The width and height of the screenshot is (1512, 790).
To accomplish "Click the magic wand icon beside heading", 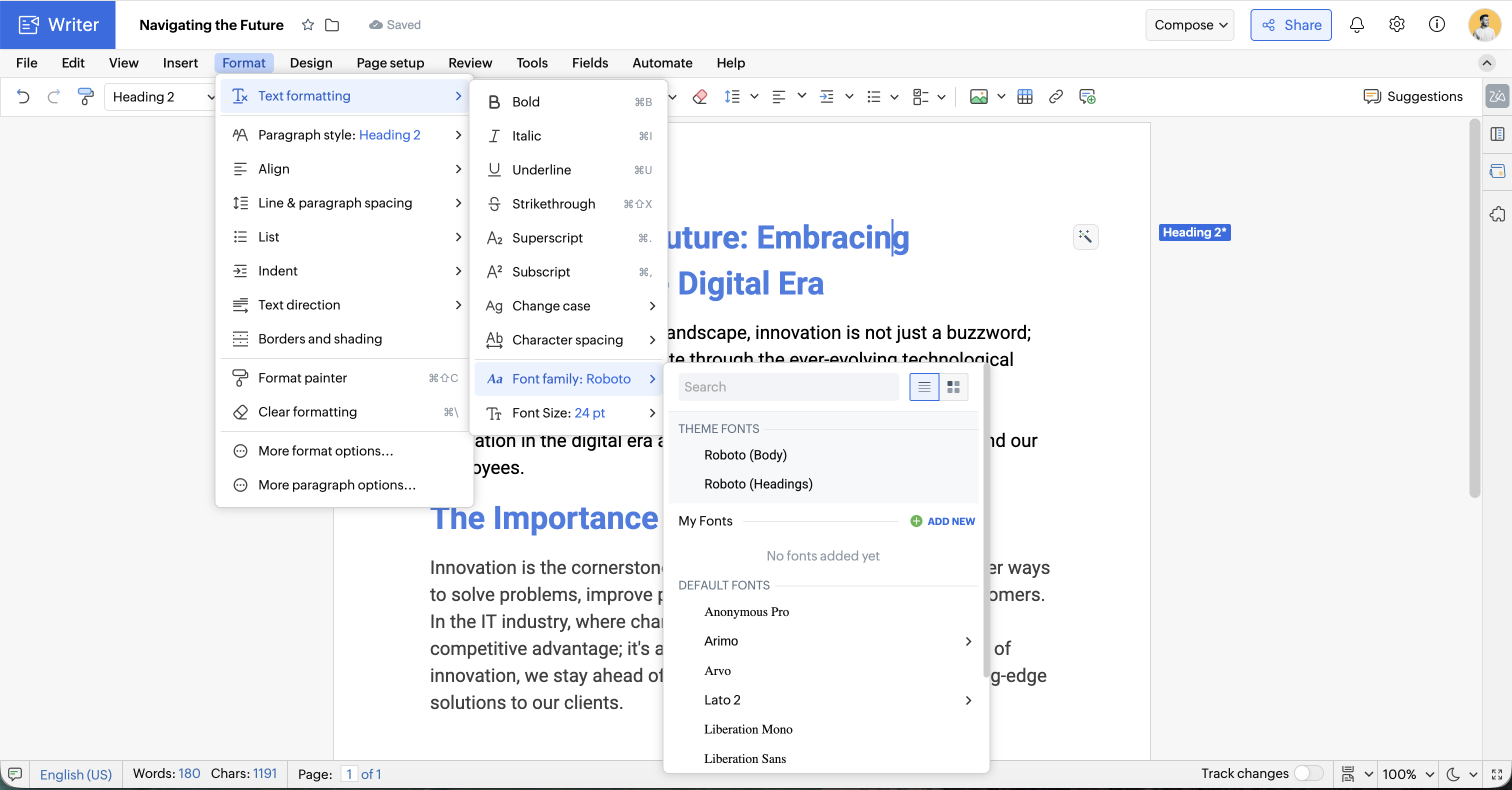I will click(x=1085, y=236).
